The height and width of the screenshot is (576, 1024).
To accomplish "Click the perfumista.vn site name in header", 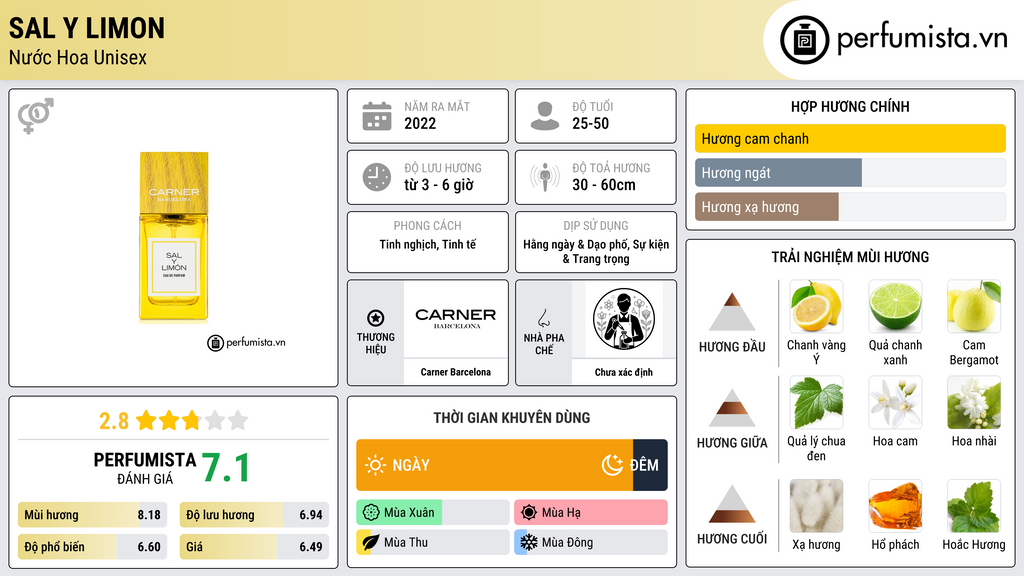I will coord(922,39).
